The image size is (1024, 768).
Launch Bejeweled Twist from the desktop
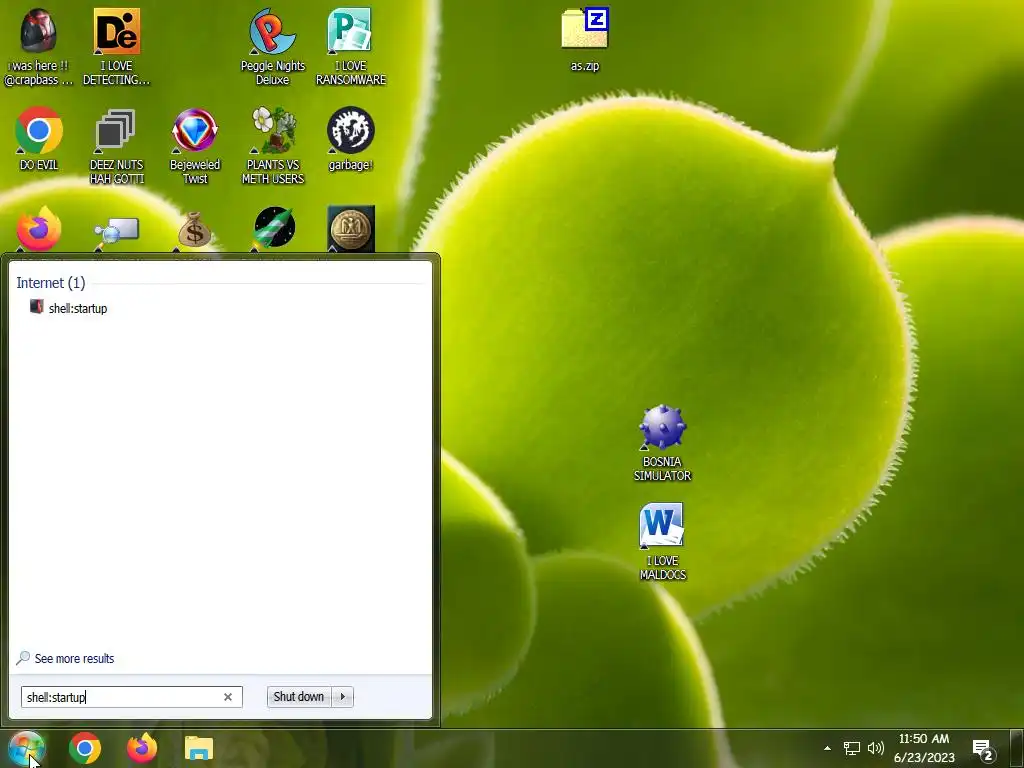[x=195, y=146]
